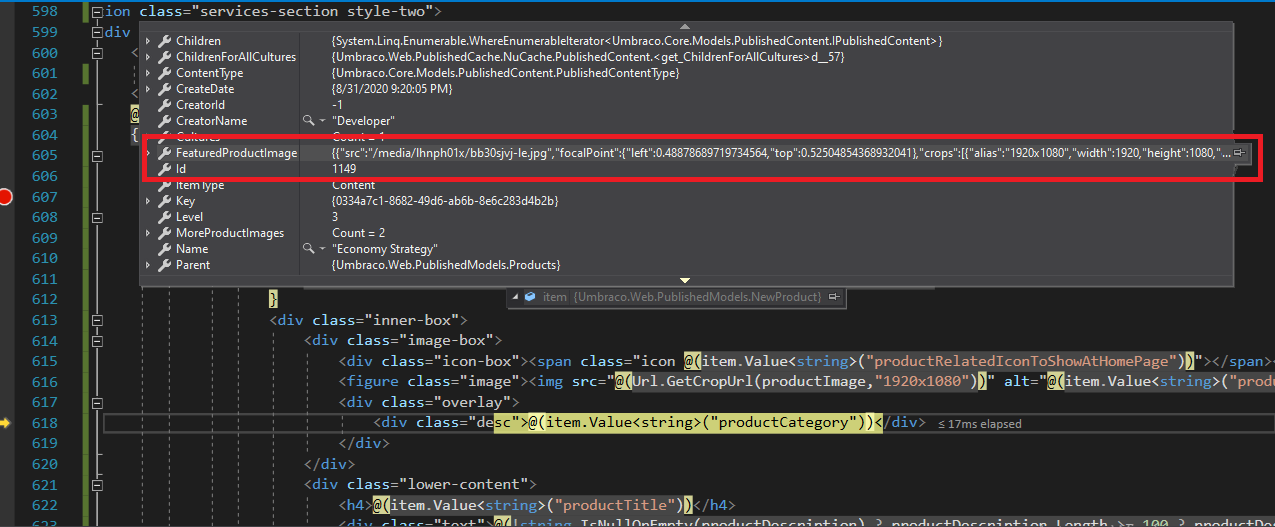Collapse code outlining at line 605
This screenshot has width=1275, height=527.
[x=97, y=156]
